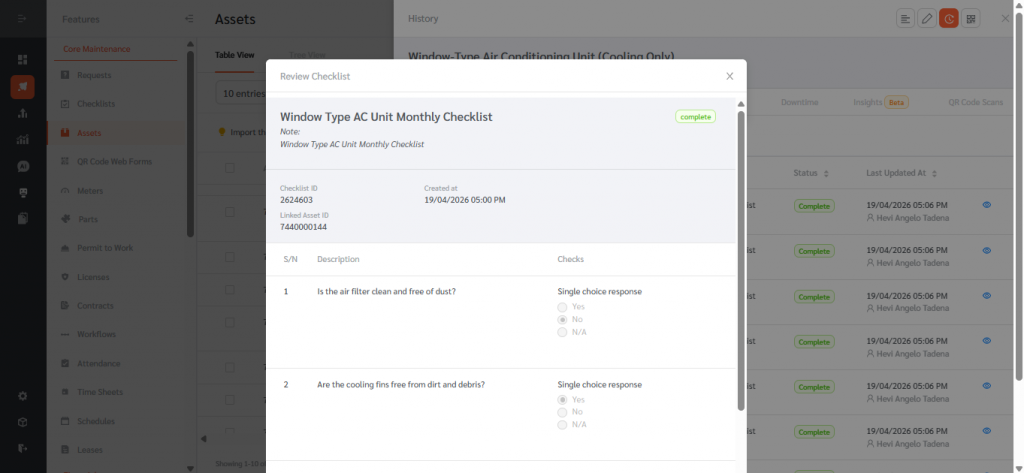Switch to the QR Code Scans tab
This screenshot has height=473, width=1024.
977,102
